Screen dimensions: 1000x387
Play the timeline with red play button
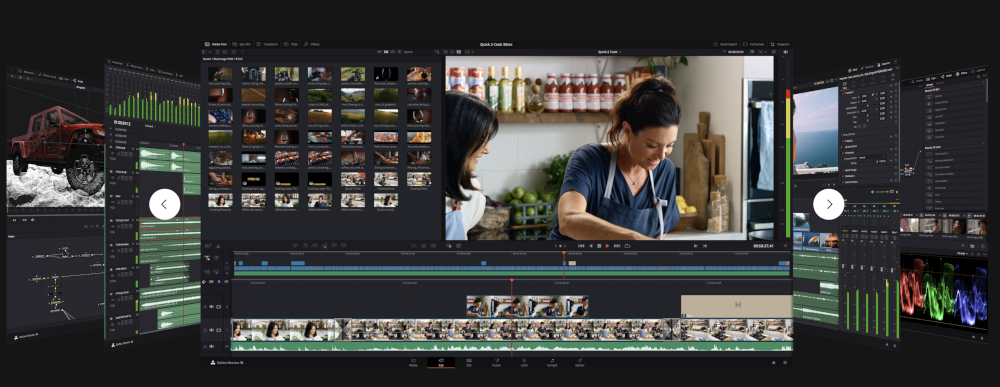tap(607, 245)
